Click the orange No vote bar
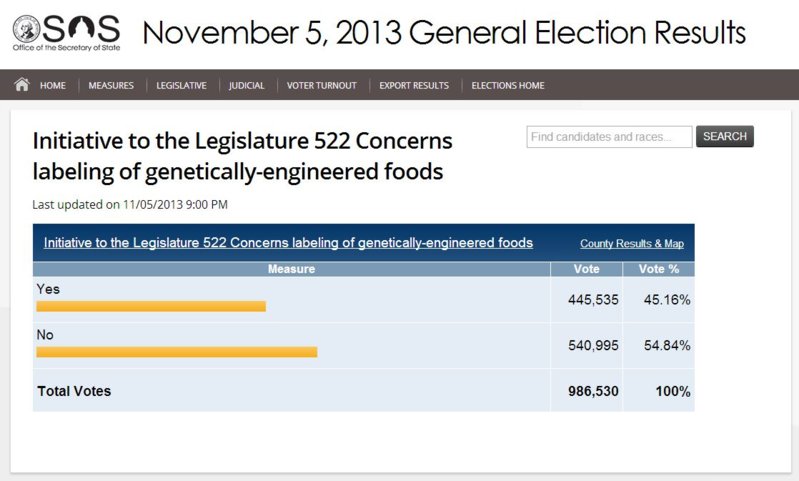 tap(177, 352)
